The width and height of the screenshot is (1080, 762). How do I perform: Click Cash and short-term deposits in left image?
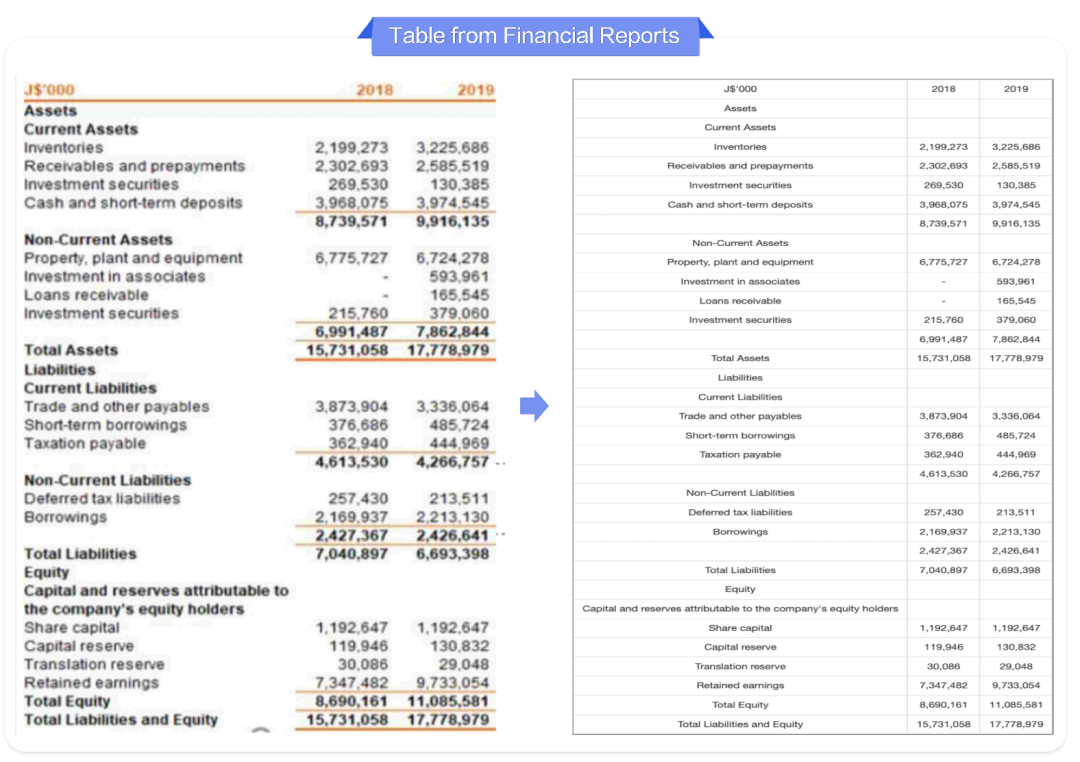point(133,203)
